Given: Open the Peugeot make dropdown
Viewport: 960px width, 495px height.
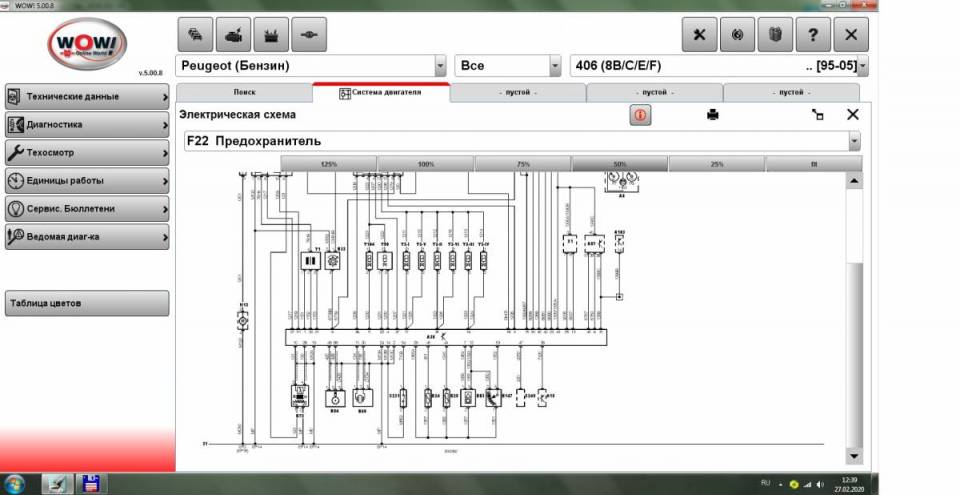Looking at the screenshot, I should pyautogui.click(x=440, y=66).
